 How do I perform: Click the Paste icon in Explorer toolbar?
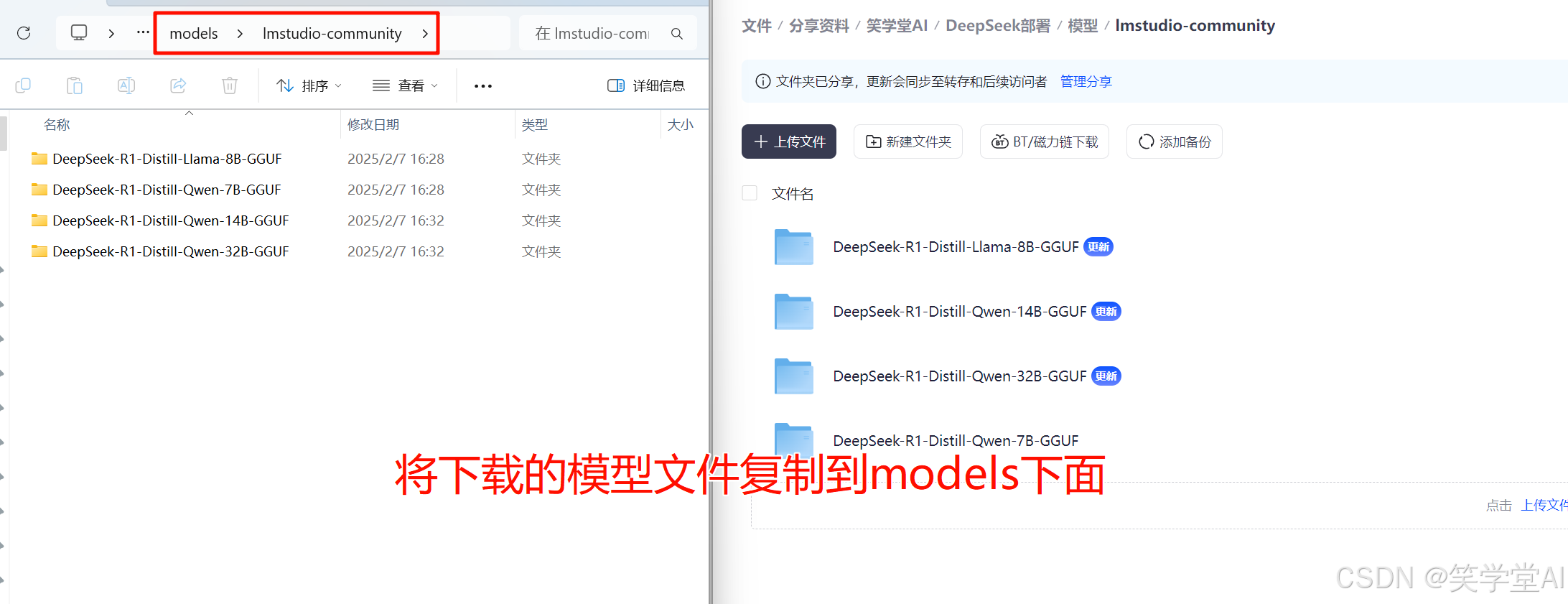pyautogui.click(x=75, y=85)
